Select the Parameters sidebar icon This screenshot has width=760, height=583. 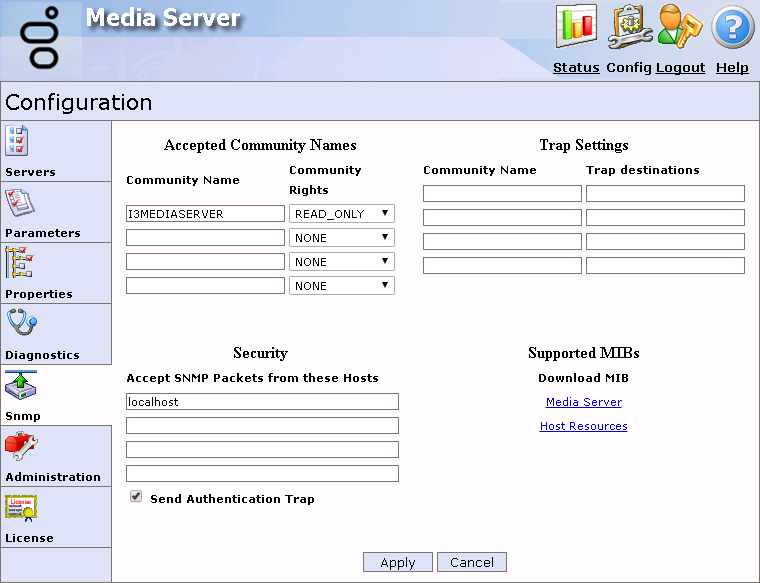20,203
